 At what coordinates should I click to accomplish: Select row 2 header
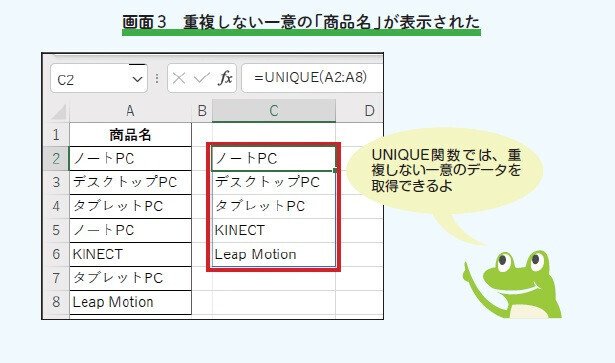click(56, 158)
